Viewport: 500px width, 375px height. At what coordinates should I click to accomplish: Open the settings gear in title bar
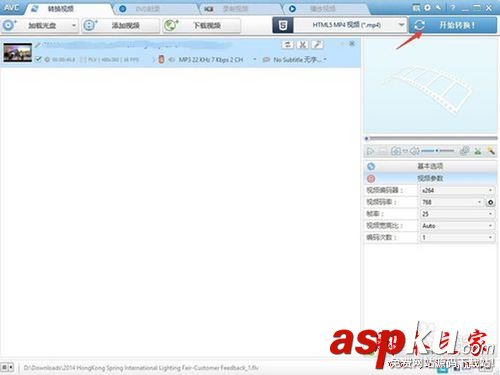pyautogui.click(x=427, y=8)
